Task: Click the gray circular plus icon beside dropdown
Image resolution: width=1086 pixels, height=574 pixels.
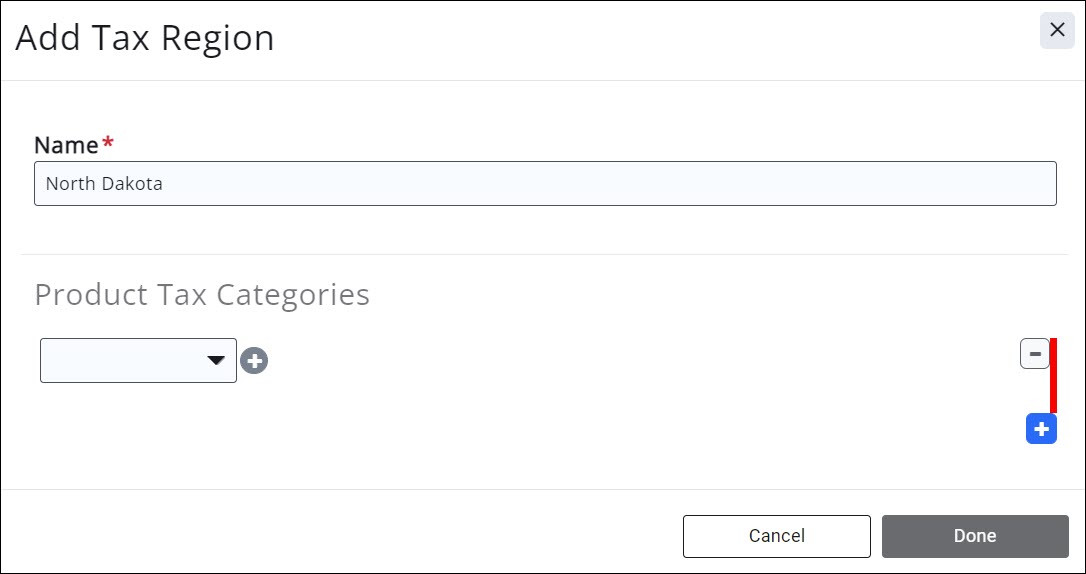Action: (254, 361)
